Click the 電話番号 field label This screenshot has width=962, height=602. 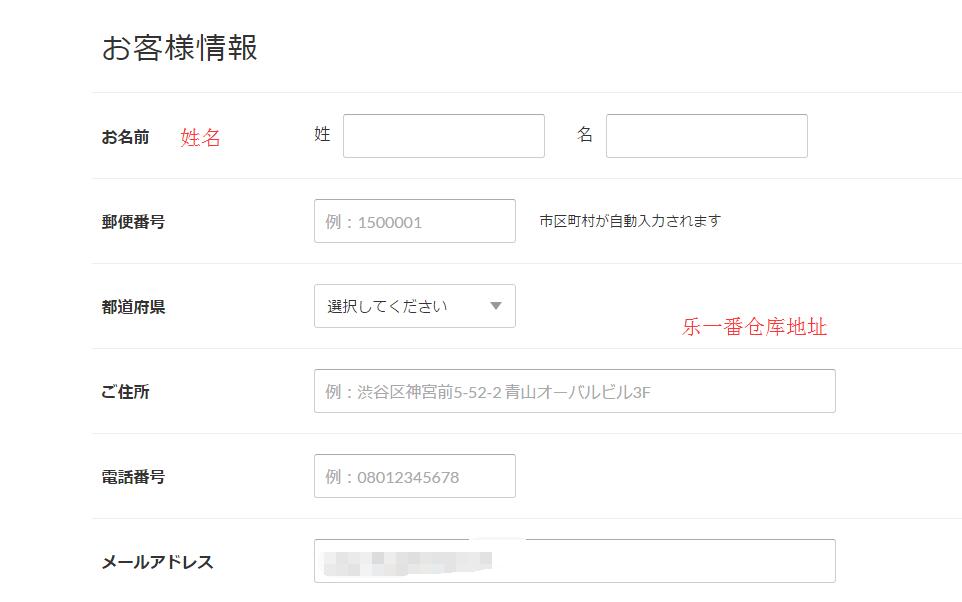pyautogui.click(x=133, y=477)
